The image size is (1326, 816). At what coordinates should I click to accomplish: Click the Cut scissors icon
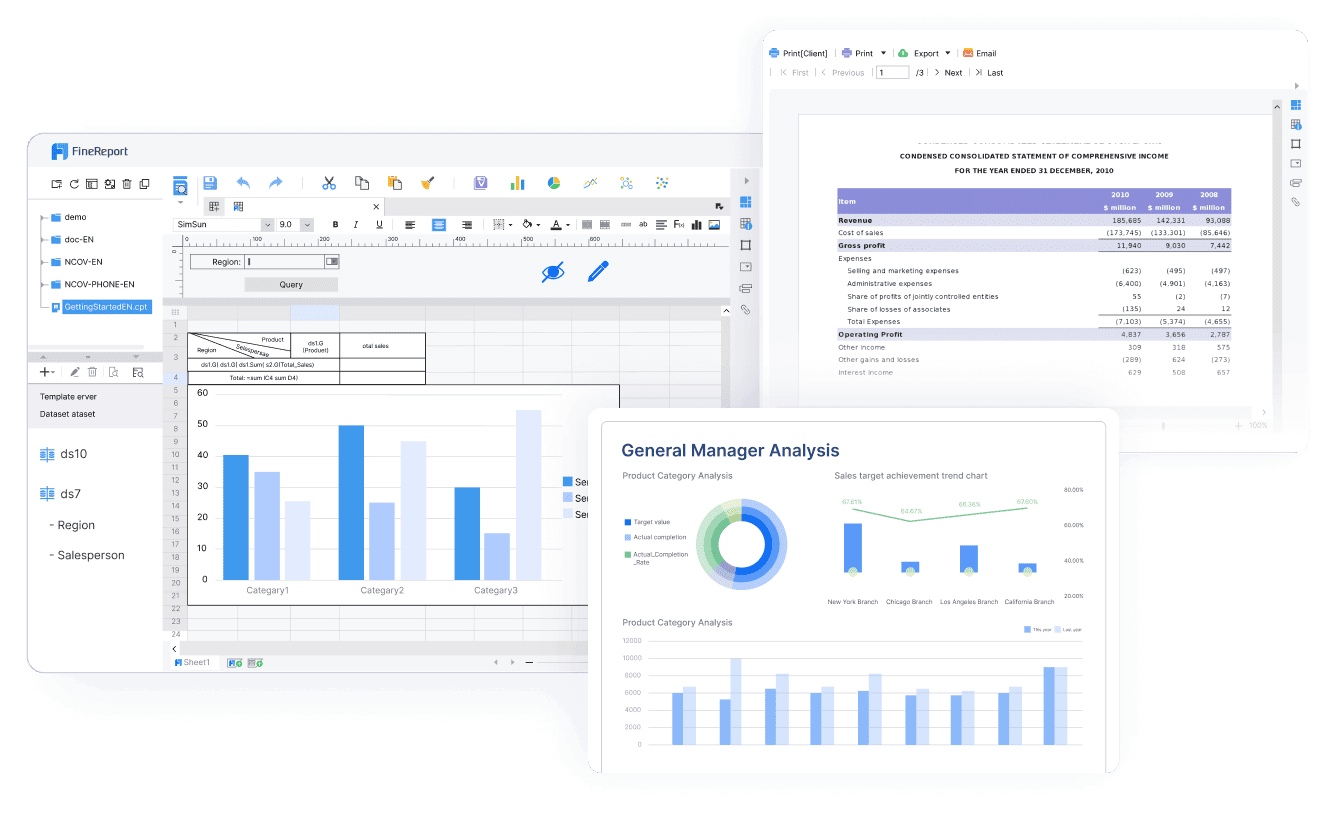(328, 183)
